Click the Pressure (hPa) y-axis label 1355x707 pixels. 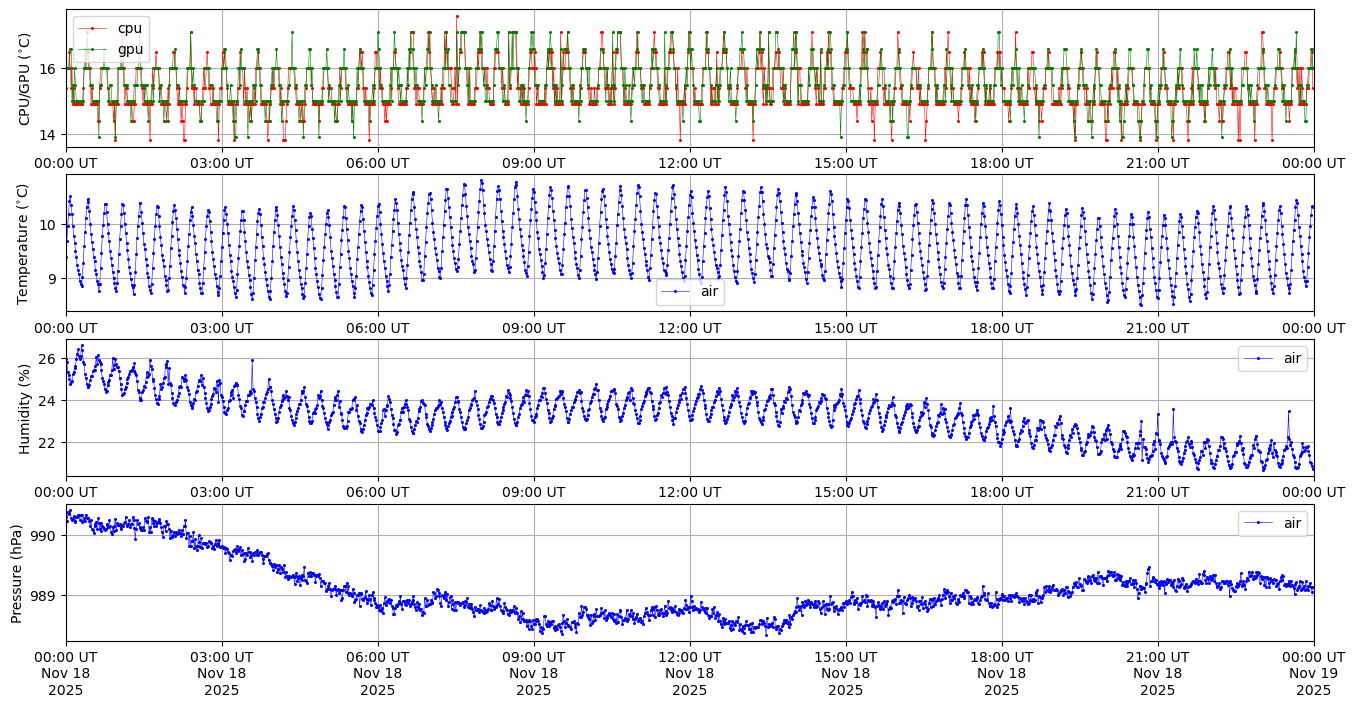coord(18,573)
